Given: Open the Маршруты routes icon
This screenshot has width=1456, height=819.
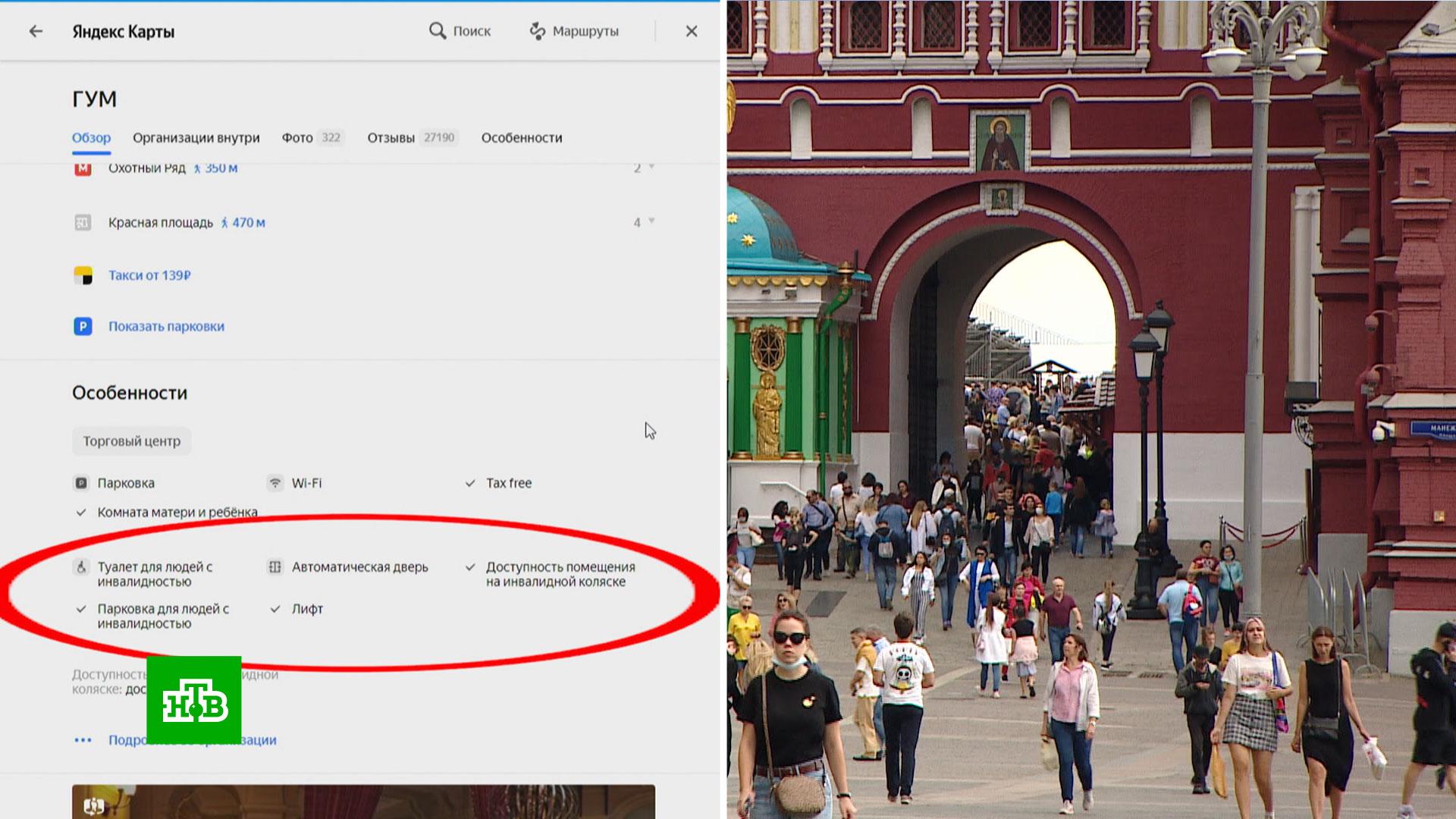Looking at the screenshot, I should click(x=537, y=31).
